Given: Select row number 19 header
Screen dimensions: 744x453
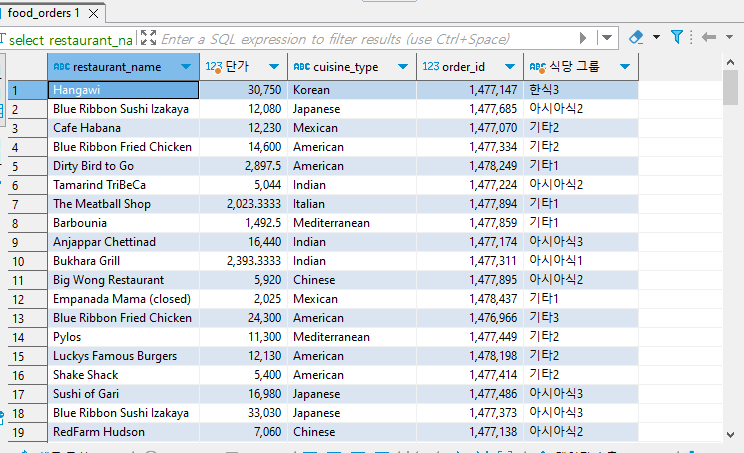Looking at the screenshot, I should click(28, 432).
